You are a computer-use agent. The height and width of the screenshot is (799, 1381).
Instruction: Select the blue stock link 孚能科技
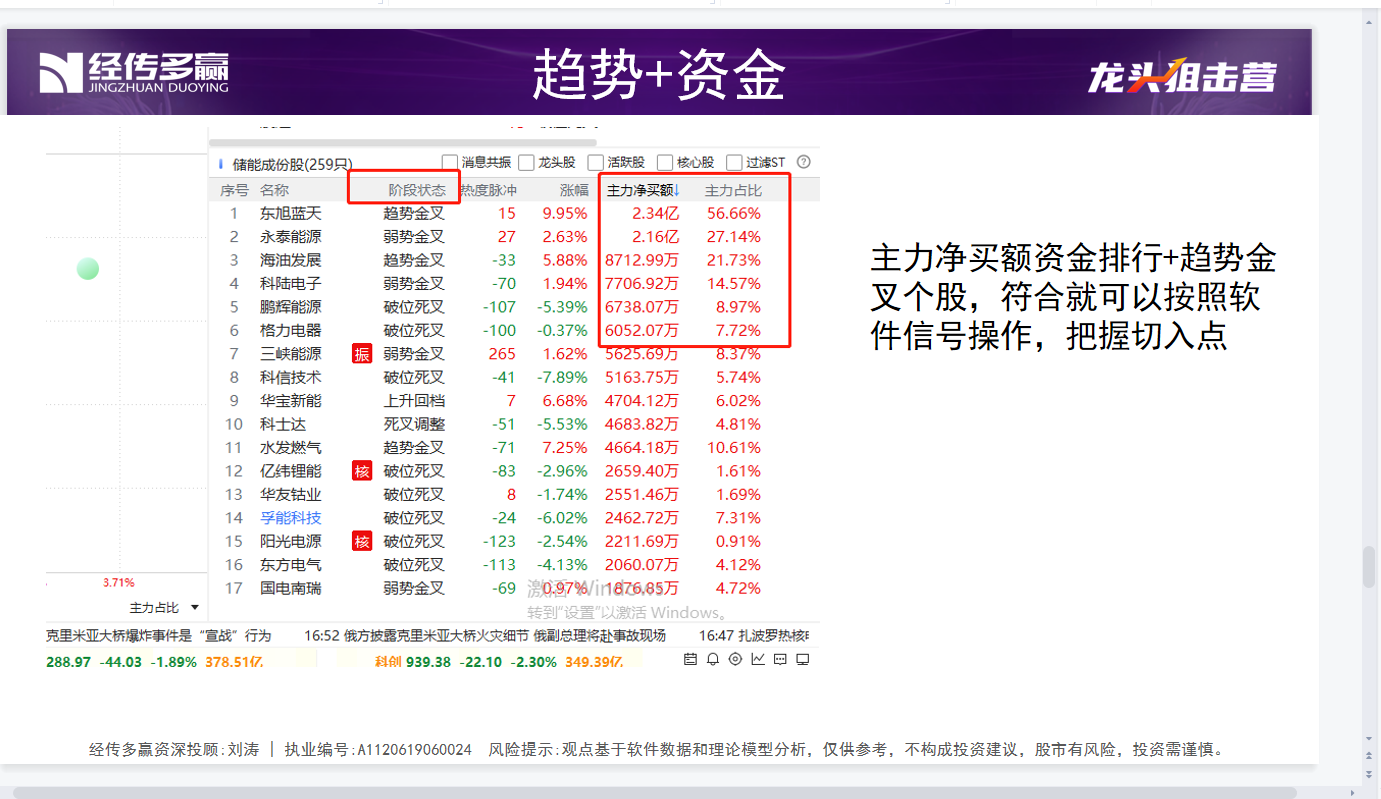pyautogui.click(x=290, y=518)
